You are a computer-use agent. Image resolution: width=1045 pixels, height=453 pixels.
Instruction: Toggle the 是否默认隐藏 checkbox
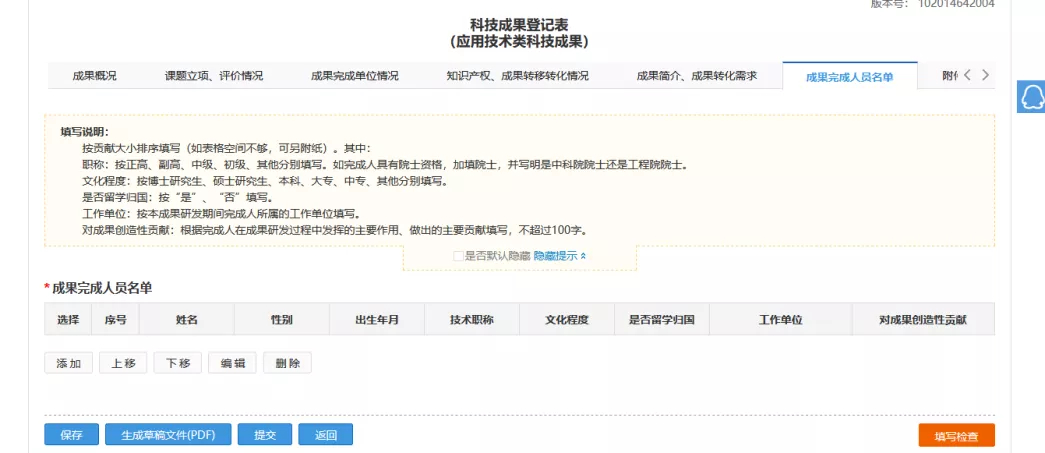[458, 256]
